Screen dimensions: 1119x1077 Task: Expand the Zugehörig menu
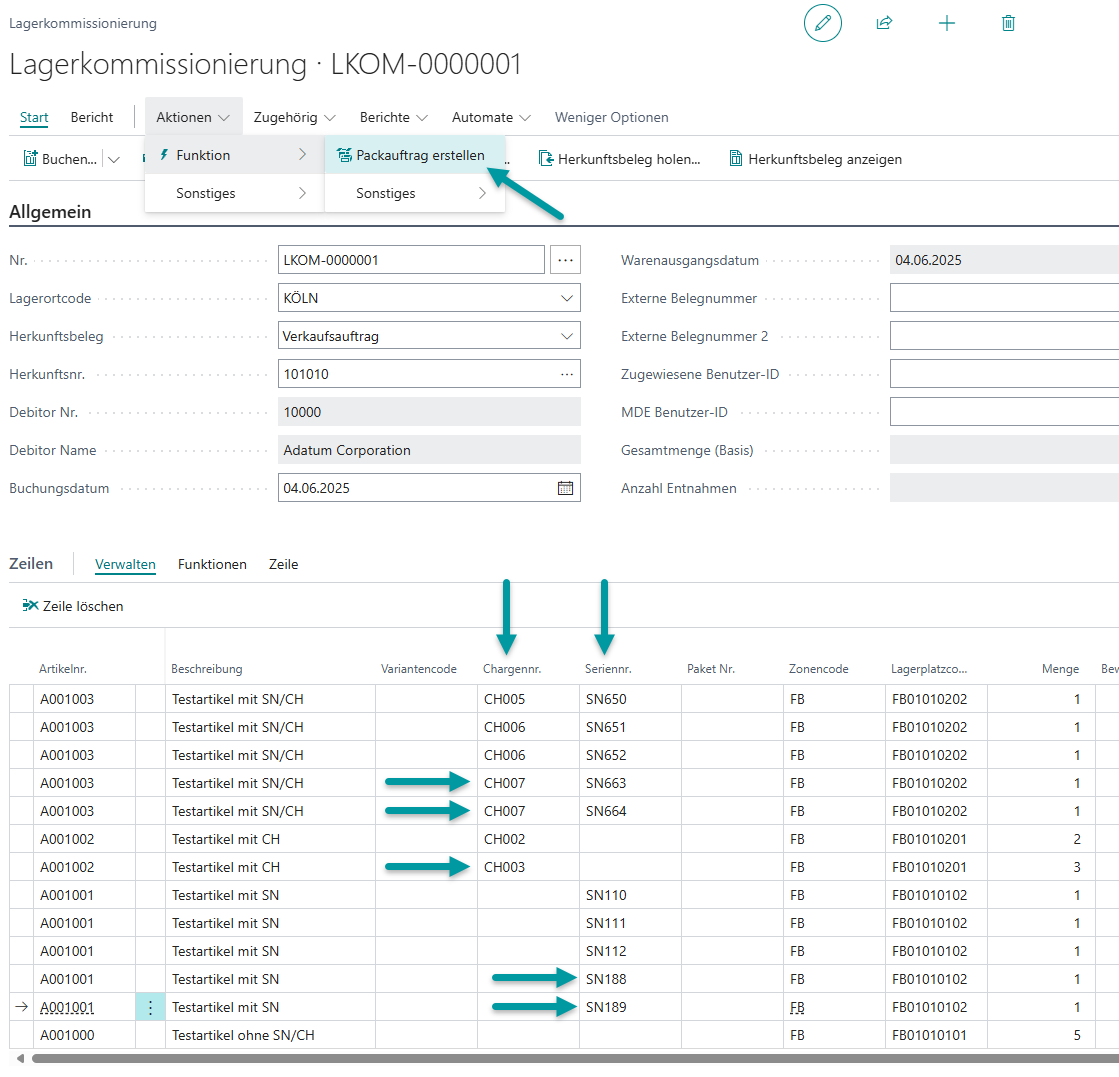pos(294,117)
